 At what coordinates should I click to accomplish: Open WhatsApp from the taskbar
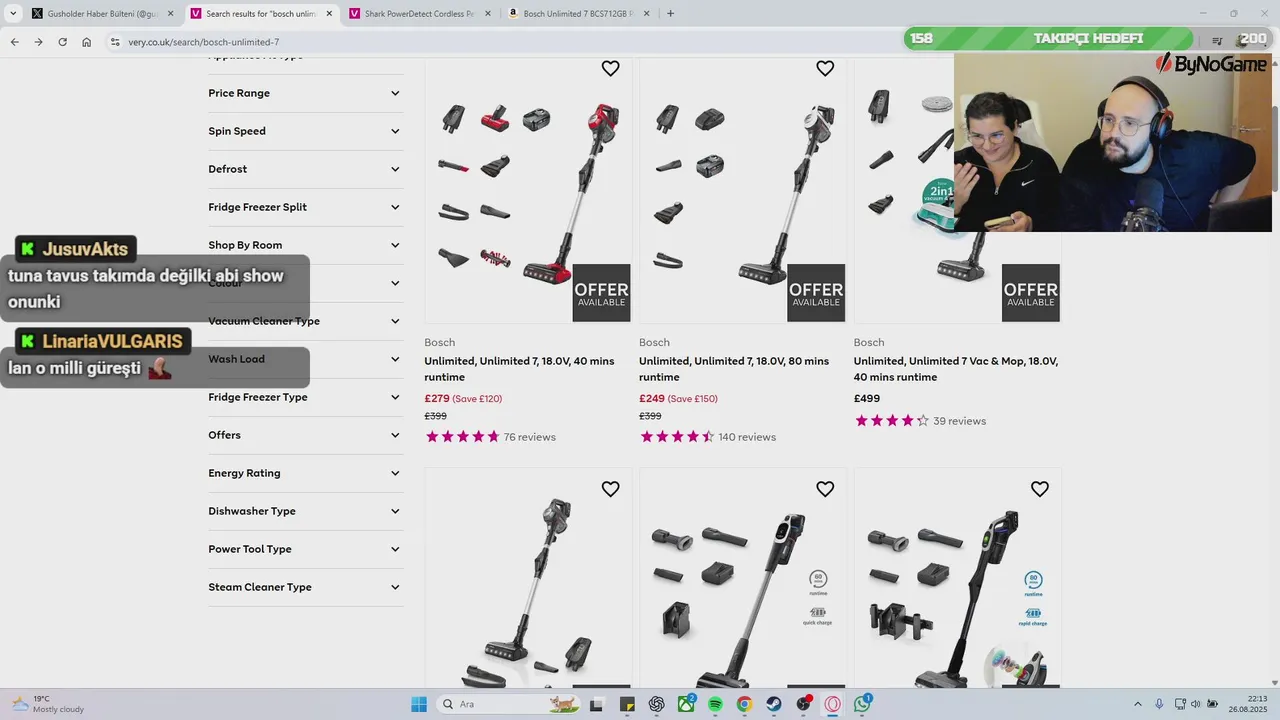pyautogui.click(x=862, y=704)
